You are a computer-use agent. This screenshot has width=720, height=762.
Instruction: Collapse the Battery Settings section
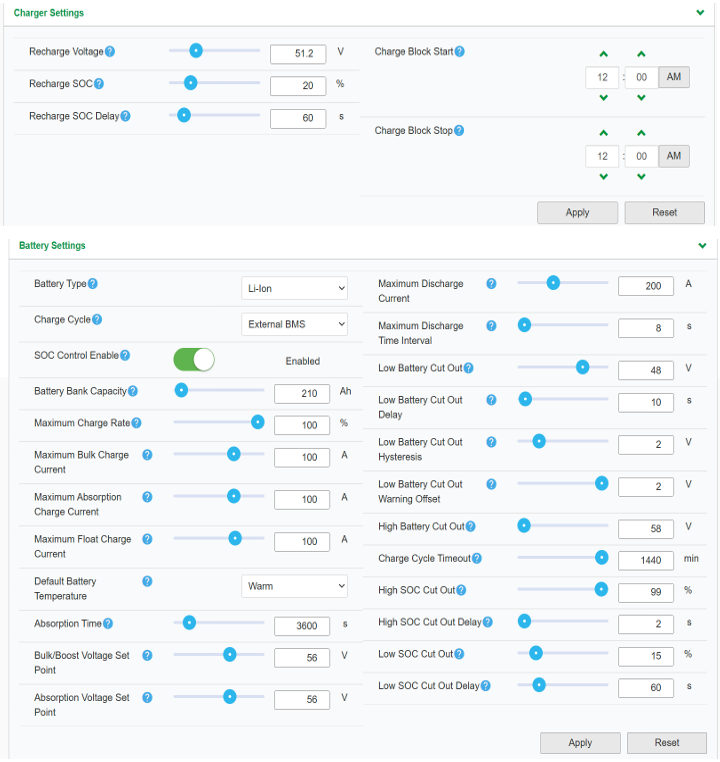tap(702, 246)
